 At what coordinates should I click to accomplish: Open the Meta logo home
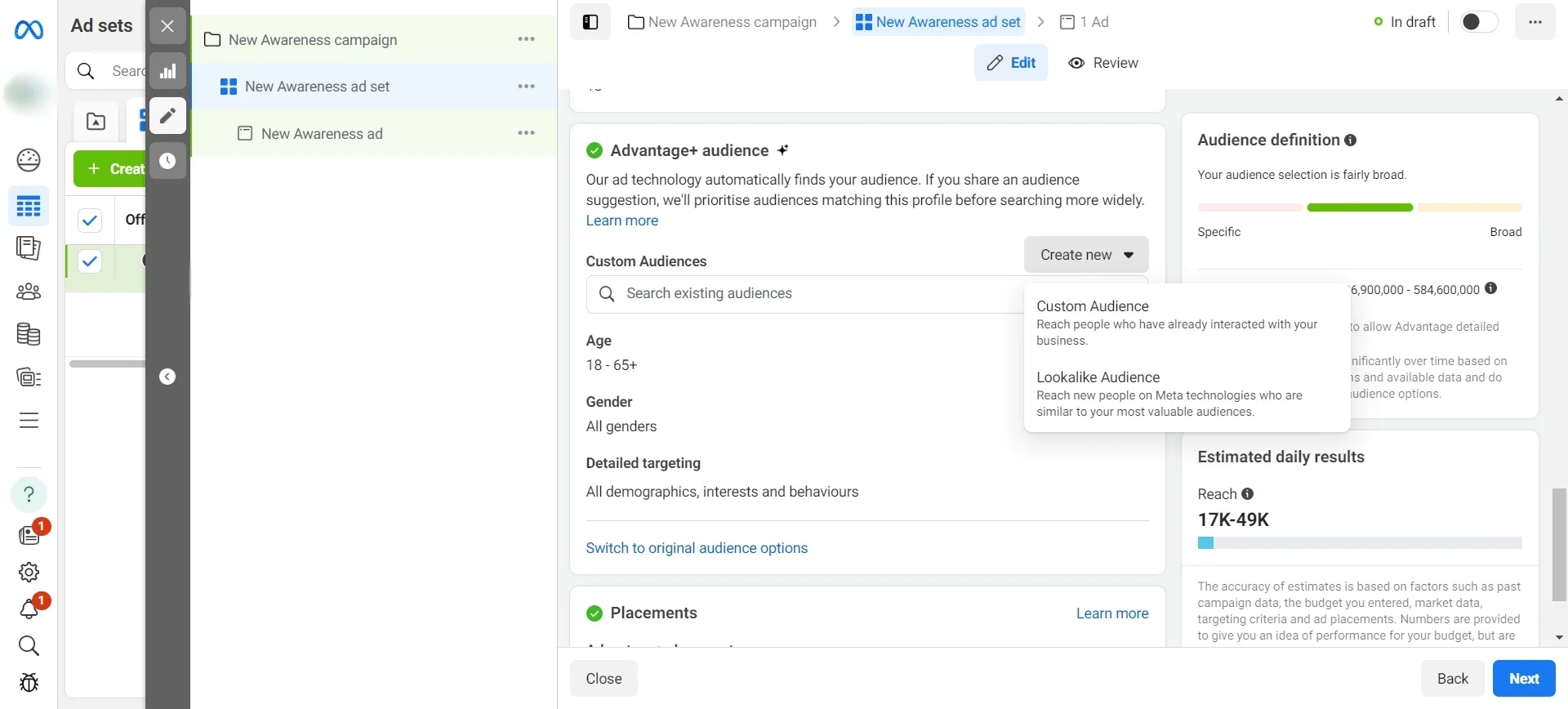click(x=29, y=30)
